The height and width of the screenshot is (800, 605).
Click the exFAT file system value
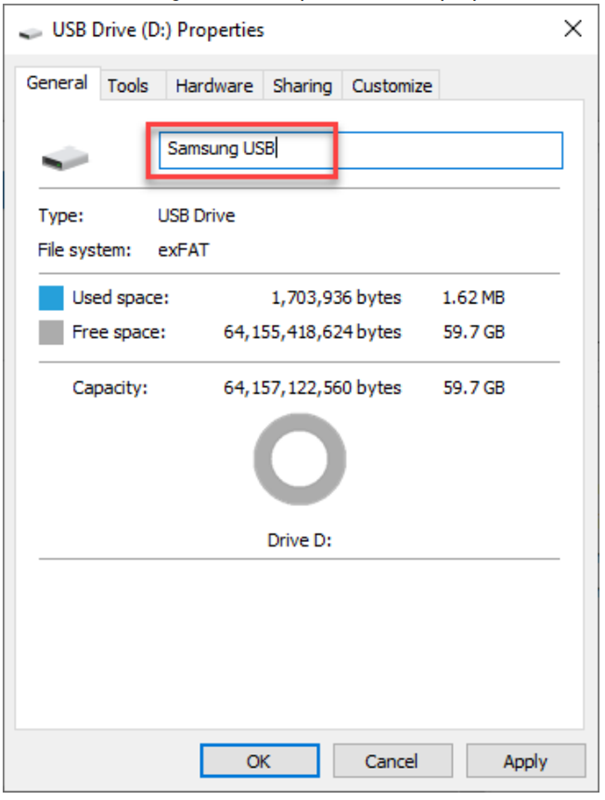pos(184,250)
